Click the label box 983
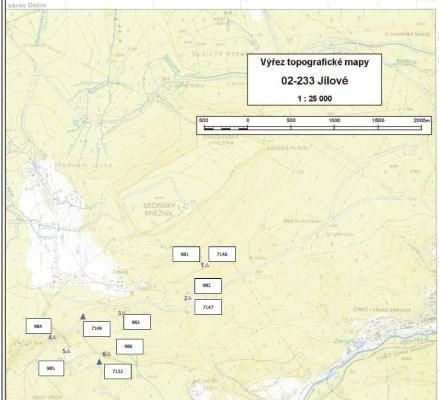The height and width of the screenshot is (400, 439). (x=137, y=322)
